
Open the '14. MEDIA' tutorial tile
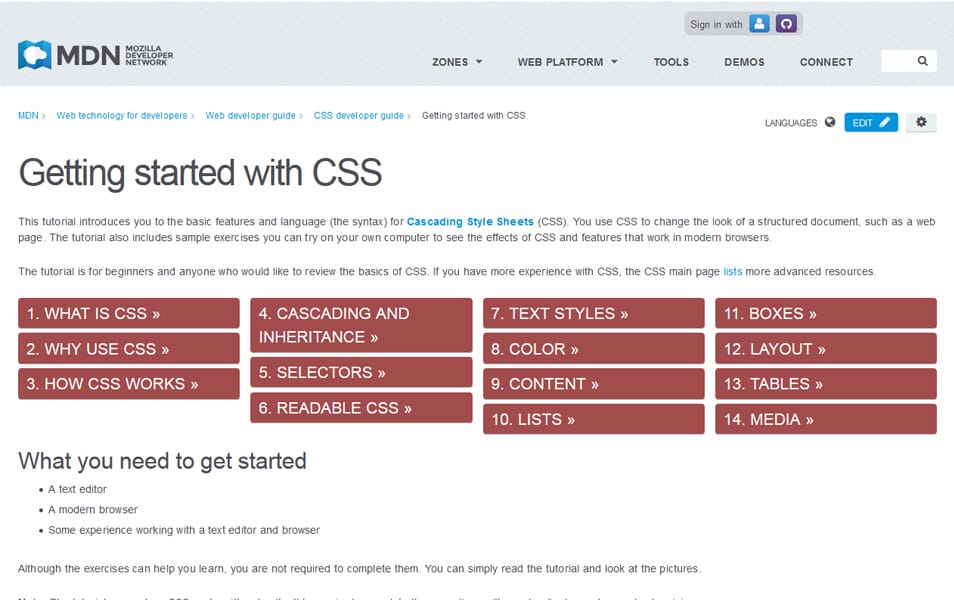point(825,419)
